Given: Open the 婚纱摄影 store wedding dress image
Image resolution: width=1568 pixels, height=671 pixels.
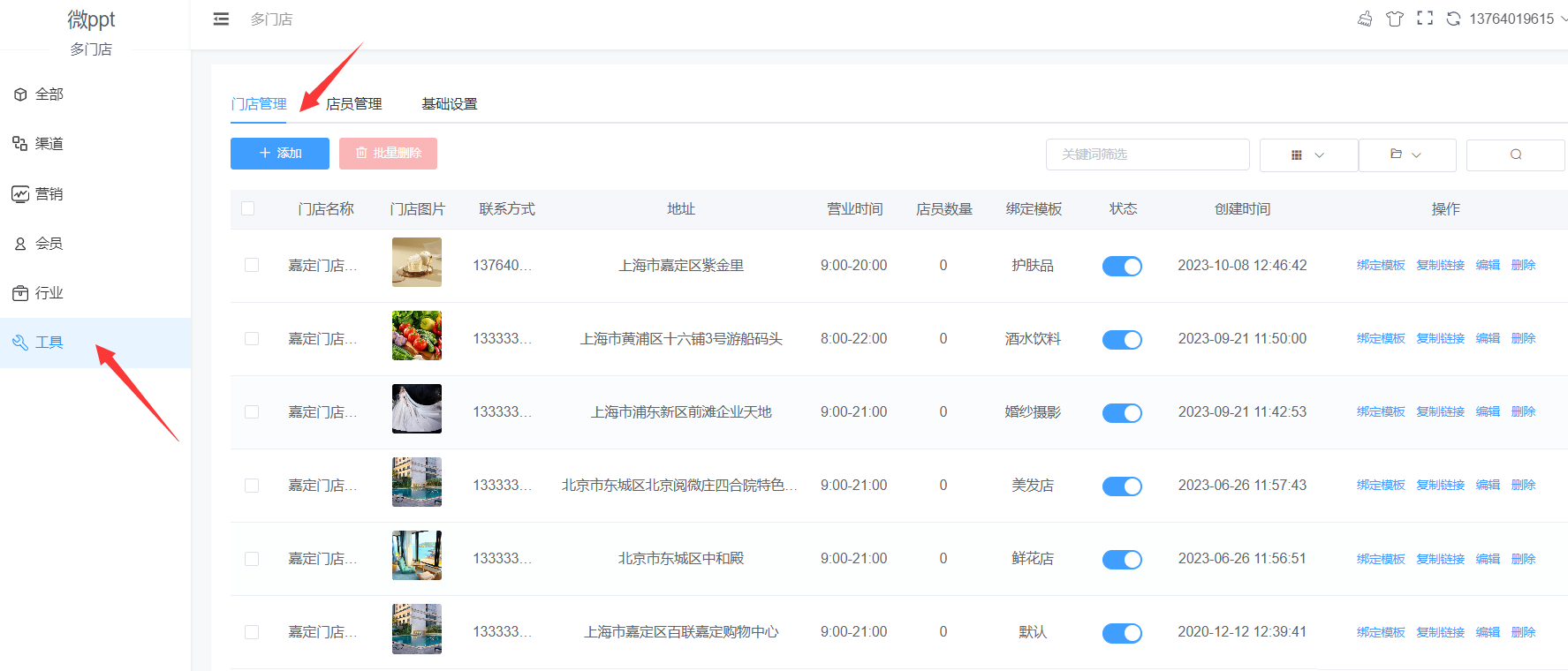Looking at the screenshot, I should (x=417, y=409).
